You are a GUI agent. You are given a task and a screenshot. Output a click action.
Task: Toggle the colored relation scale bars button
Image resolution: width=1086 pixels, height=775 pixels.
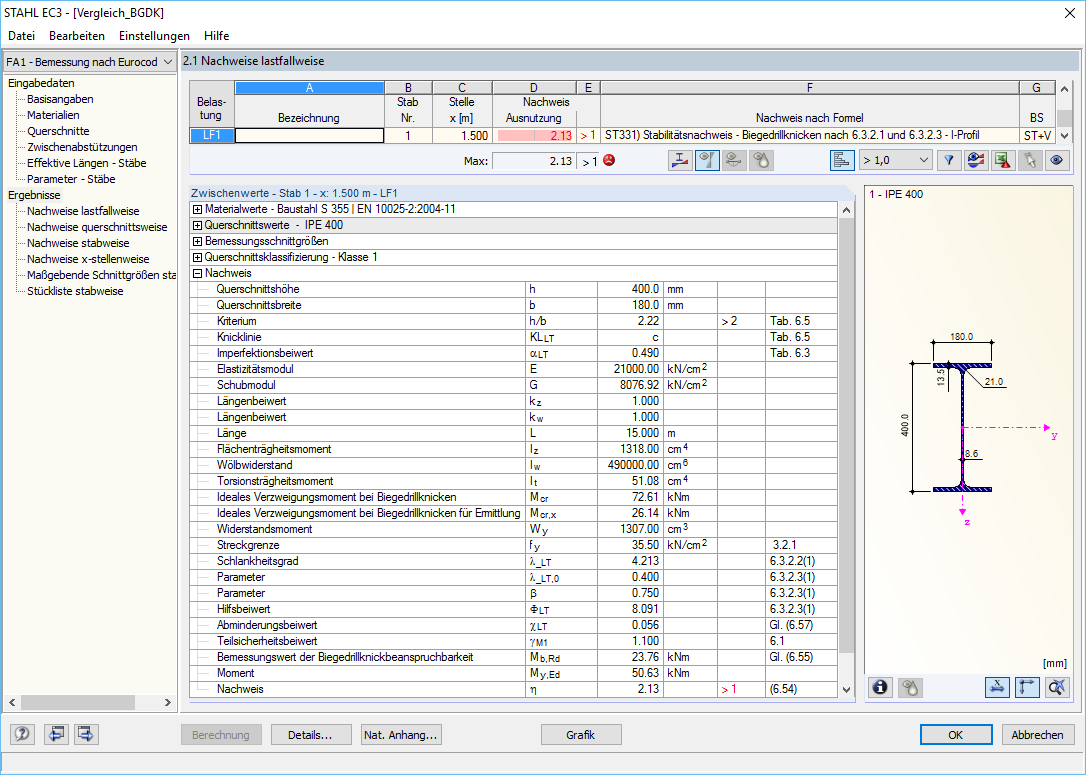(842, 161)
